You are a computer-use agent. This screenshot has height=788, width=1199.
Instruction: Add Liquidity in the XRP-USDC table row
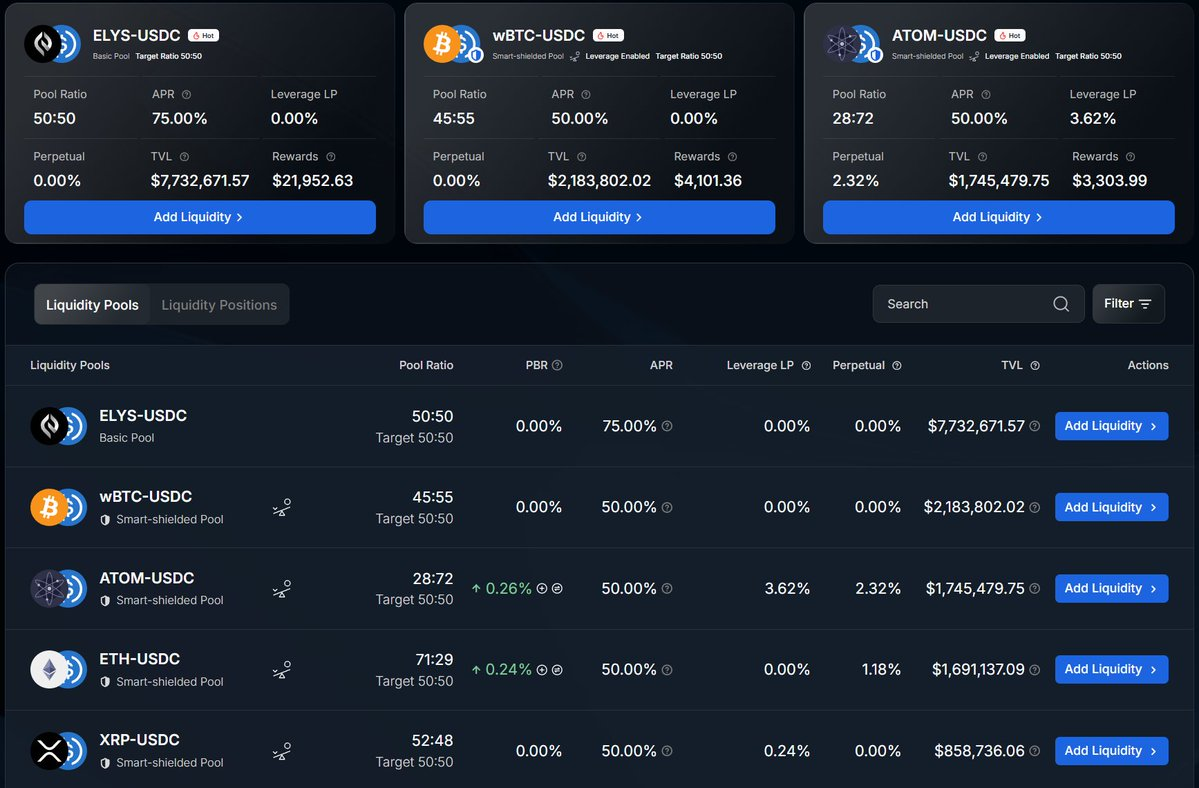coord(1111,751)
